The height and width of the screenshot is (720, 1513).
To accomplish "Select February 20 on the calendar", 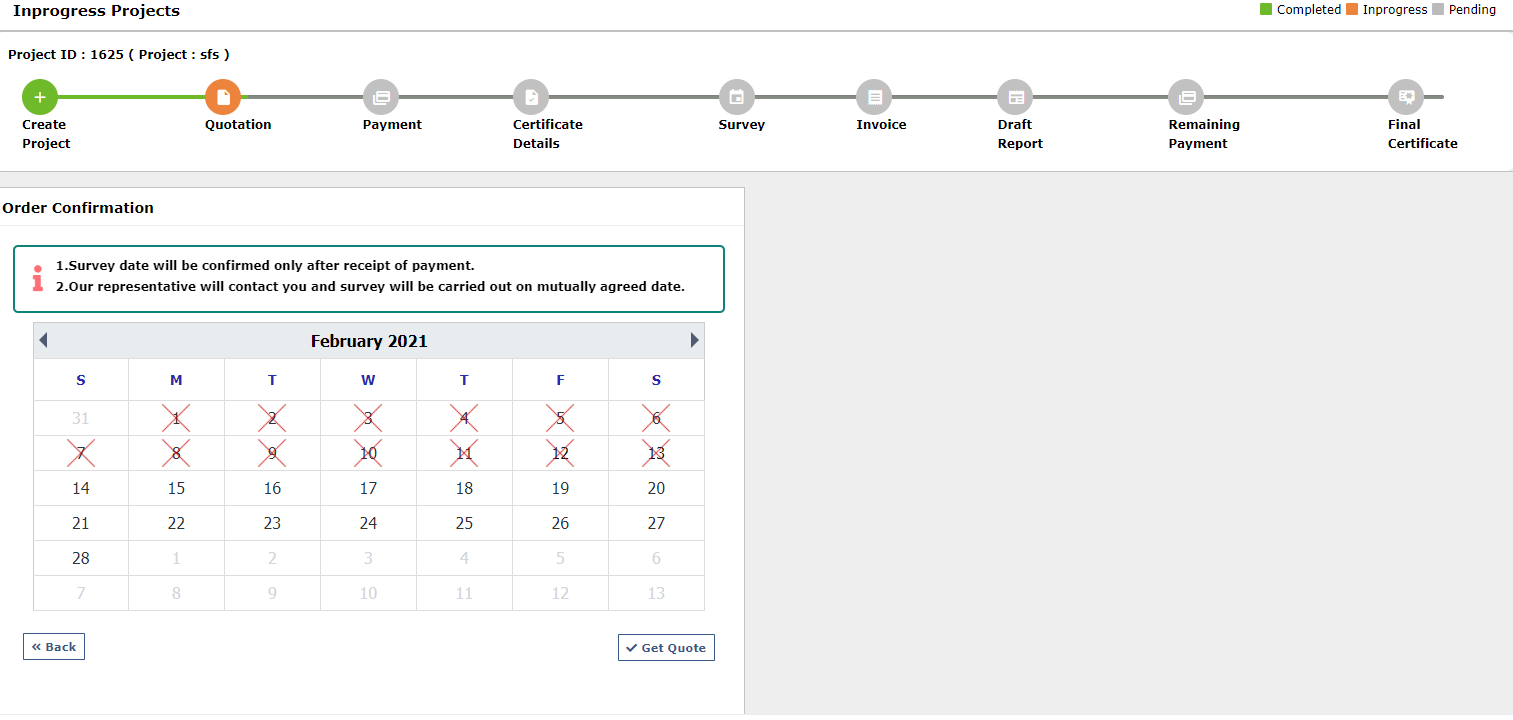I will pos(656,488).
